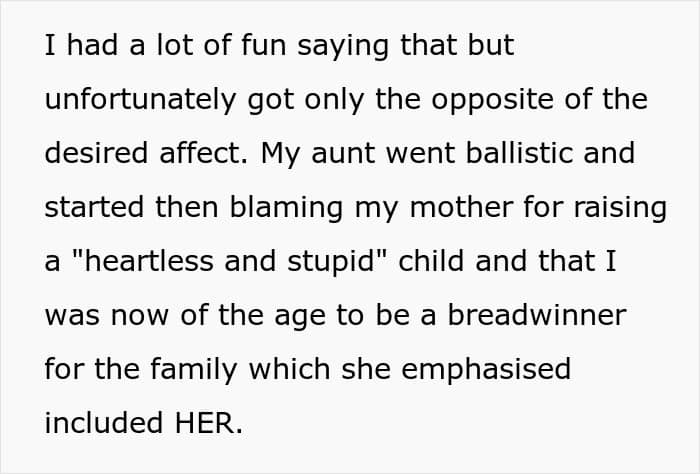Click the word "blaming"
The image size is (700, 474).
pos(286,208)
